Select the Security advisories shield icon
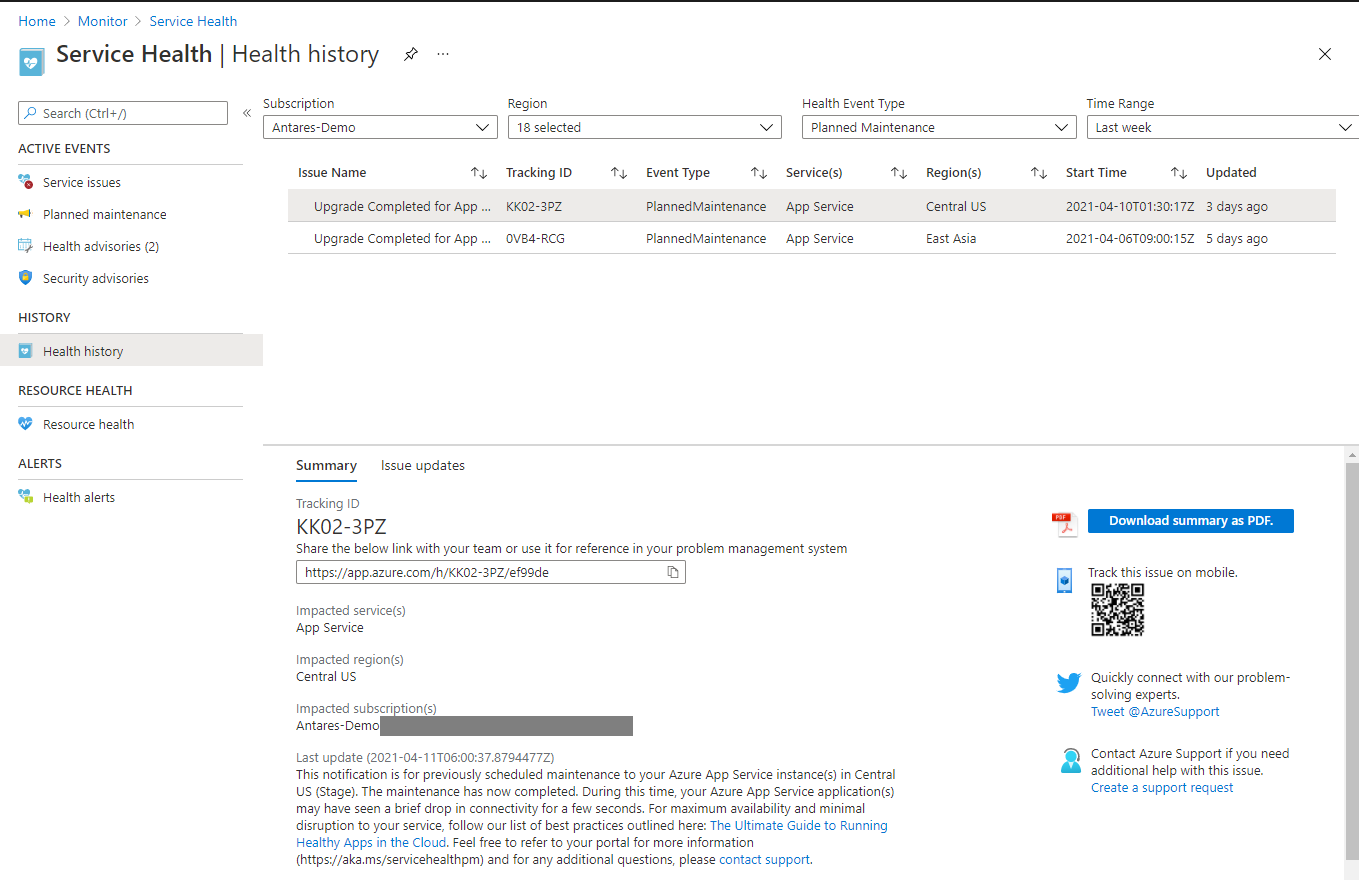The width and height of the screenshot is (1359, 880). click(24, 277)
